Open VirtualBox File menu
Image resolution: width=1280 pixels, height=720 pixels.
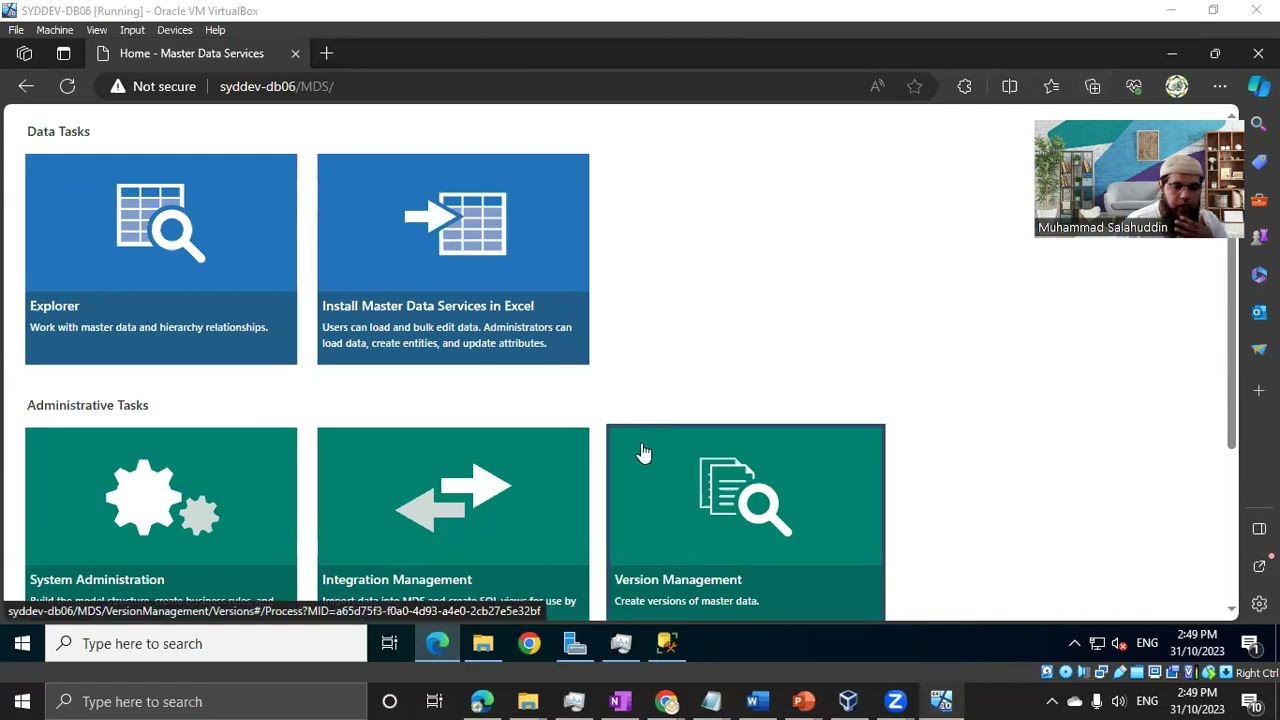click(x=16, y=30)
